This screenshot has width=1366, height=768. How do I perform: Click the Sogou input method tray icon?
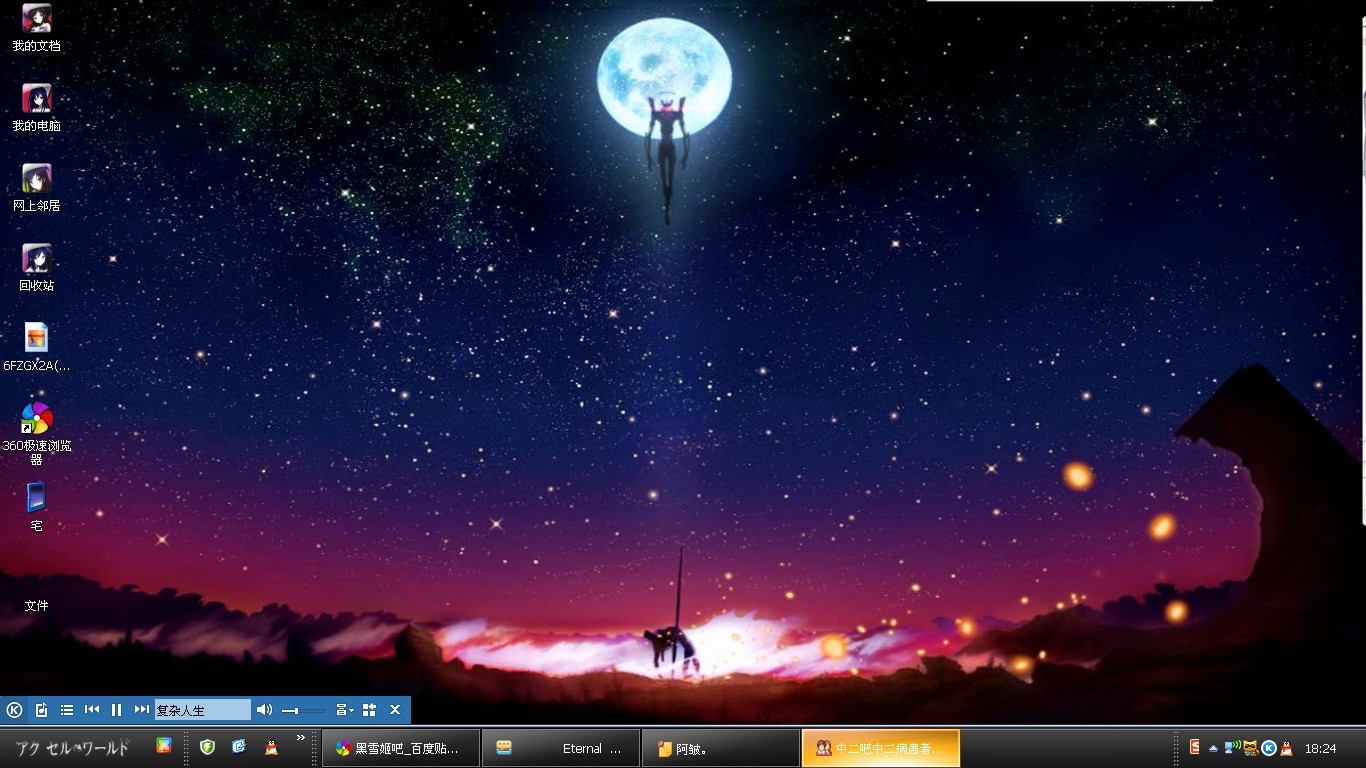pyautogui.click(x=1194, y=747)
